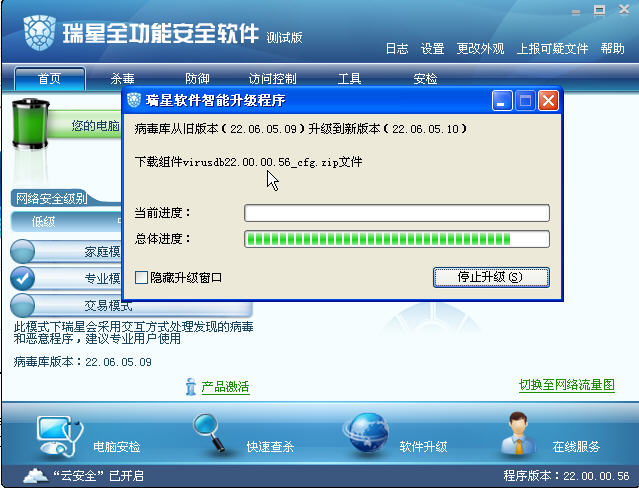Click the cloud security status icon
The width and height of the screenshot is (639, 488).
(35, 476)
